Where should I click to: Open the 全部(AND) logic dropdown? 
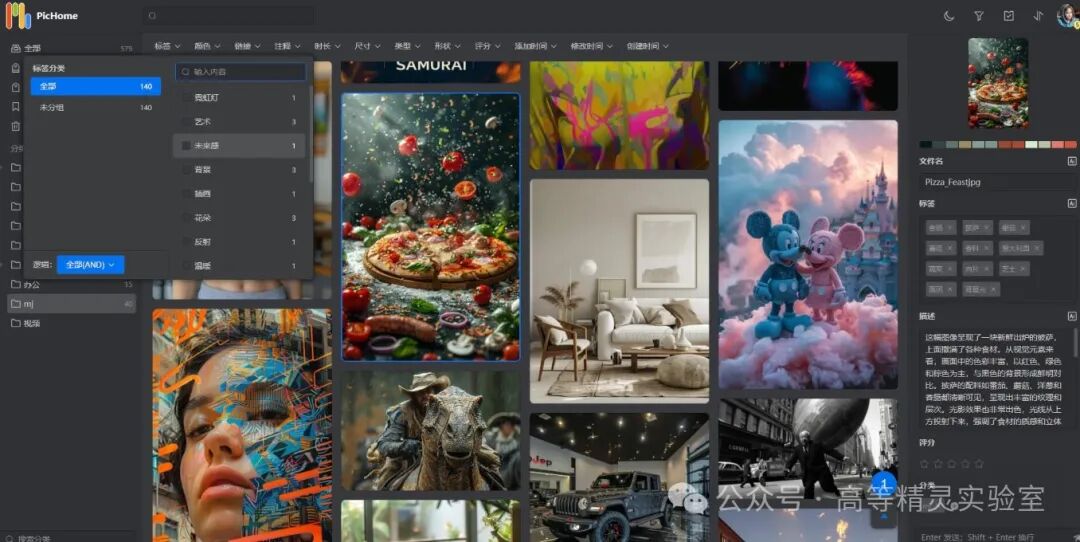(x=90, y=264)
